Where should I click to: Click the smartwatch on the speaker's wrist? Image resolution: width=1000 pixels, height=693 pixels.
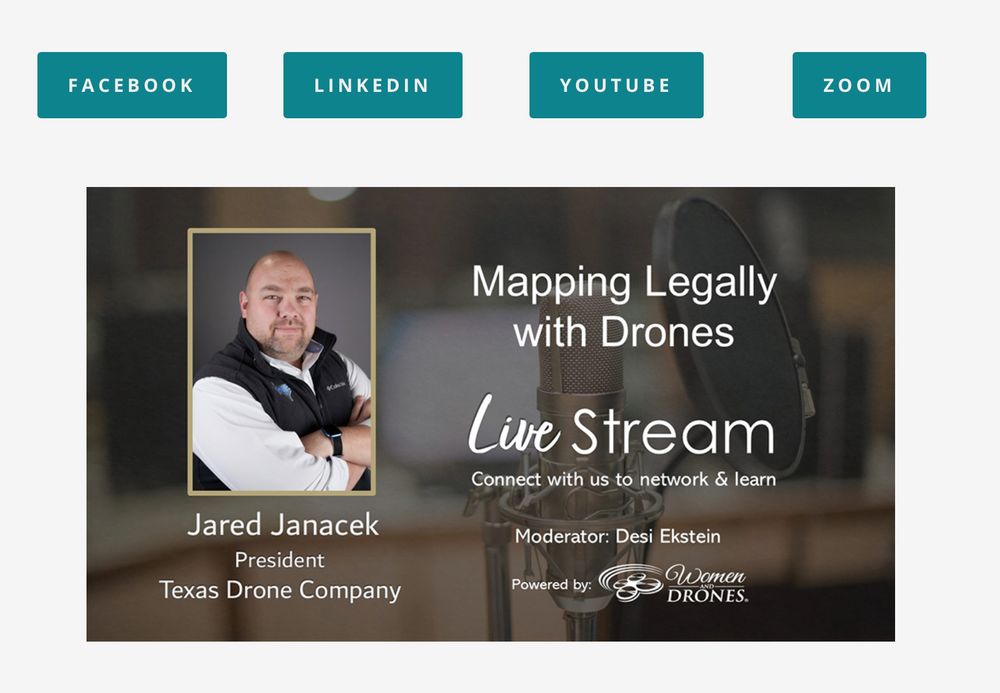pos(334,440)
